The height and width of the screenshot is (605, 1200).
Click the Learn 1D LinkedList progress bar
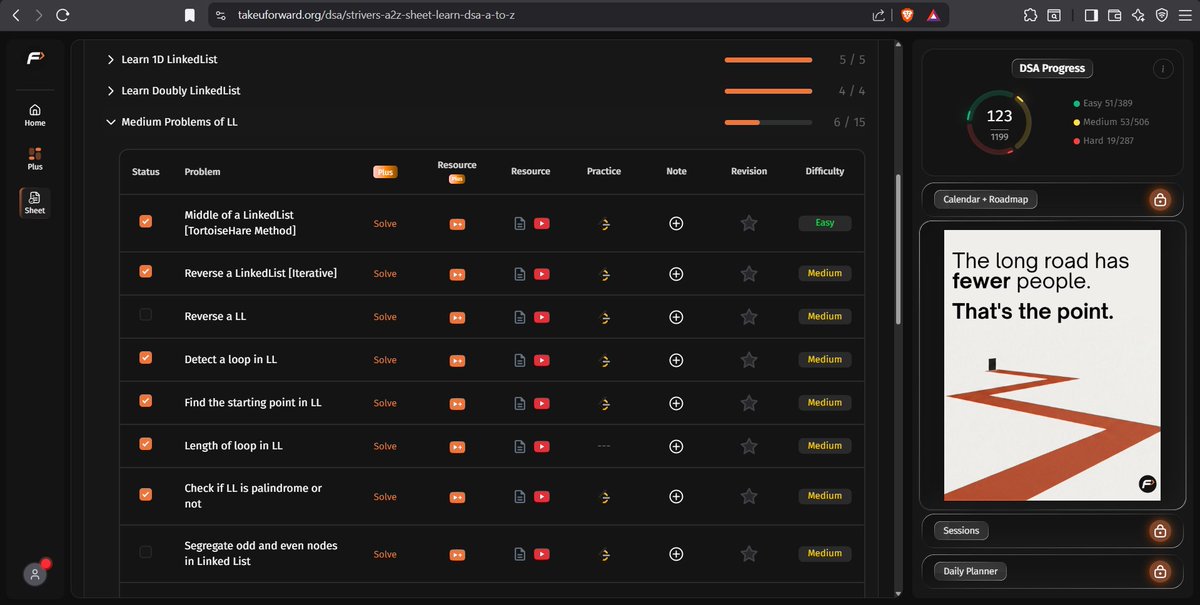click(x=768, y=60)
